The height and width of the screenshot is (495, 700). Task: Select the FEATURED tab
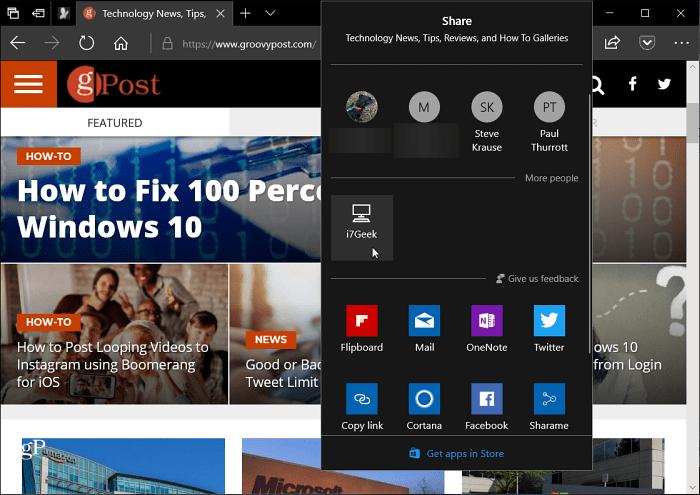[115, 123]
